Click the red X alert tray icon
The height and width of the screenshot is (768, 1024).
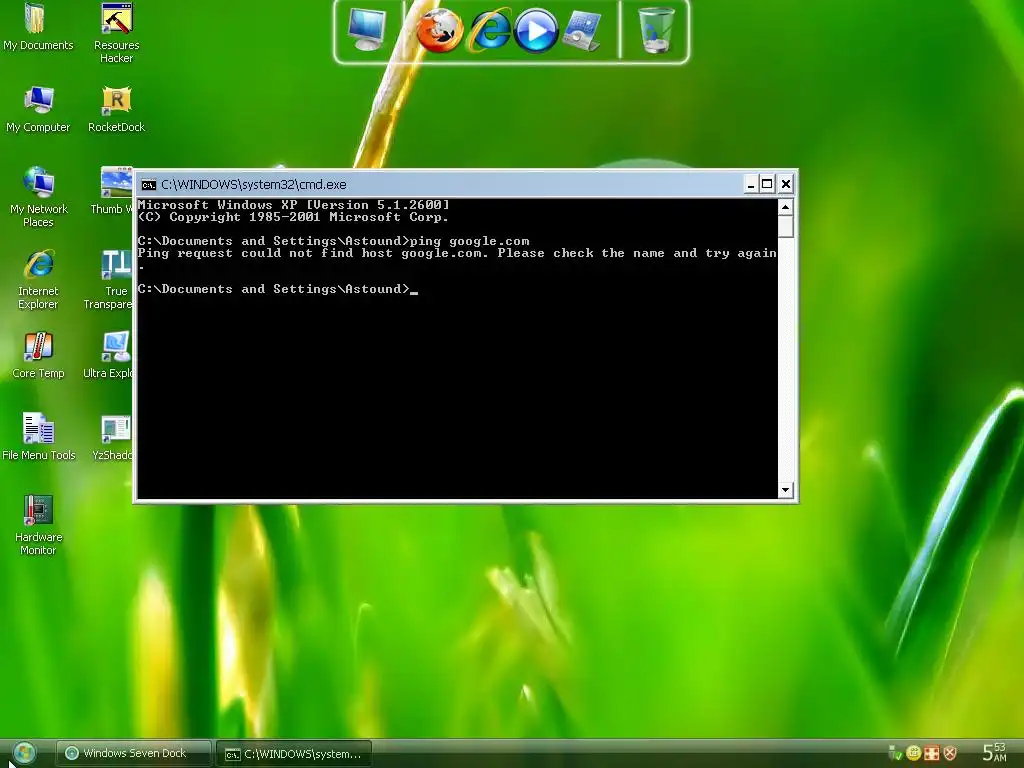950,753
